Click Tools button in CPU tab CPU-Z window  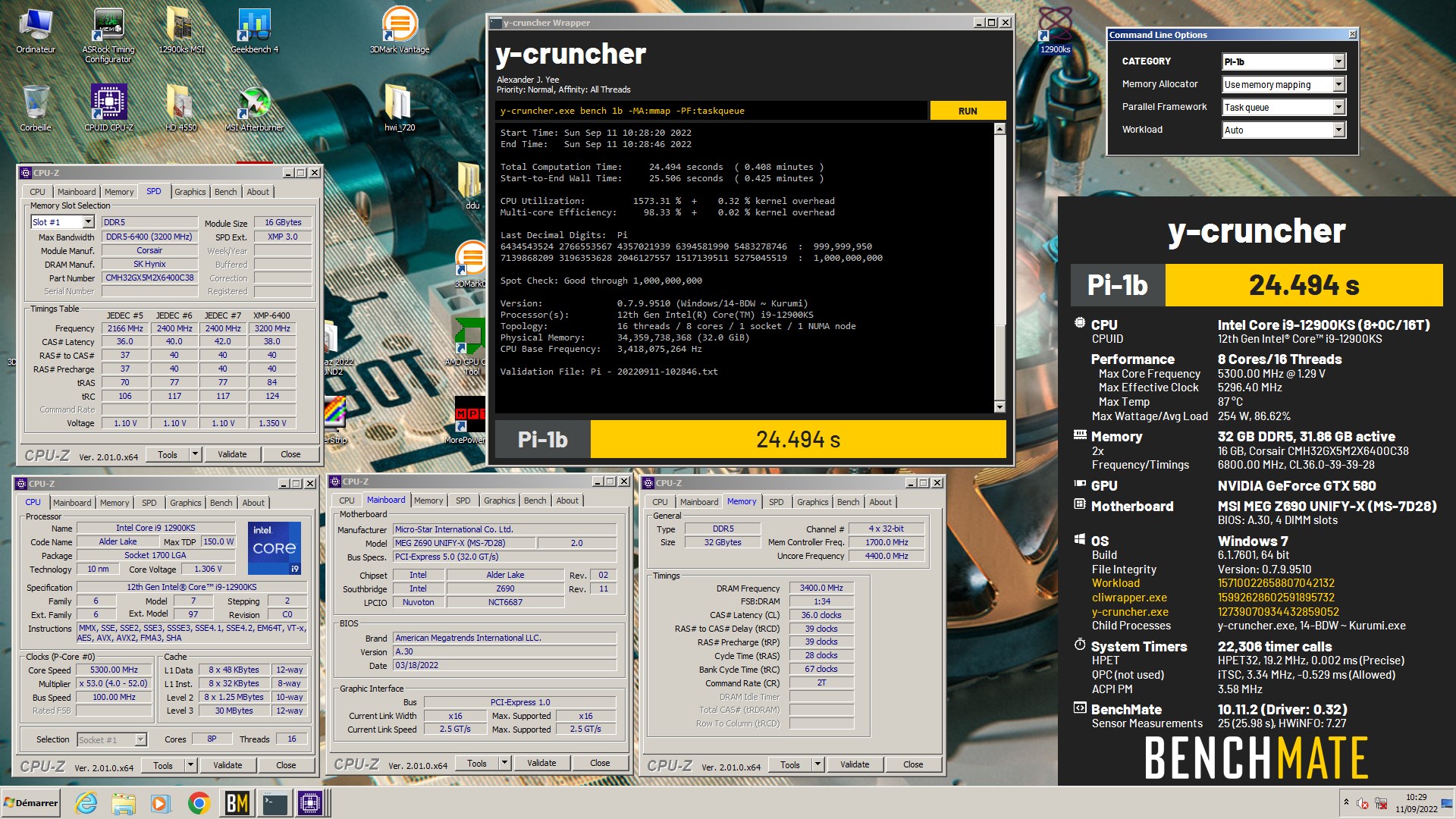pyautogui.click(x=163, y=765)
